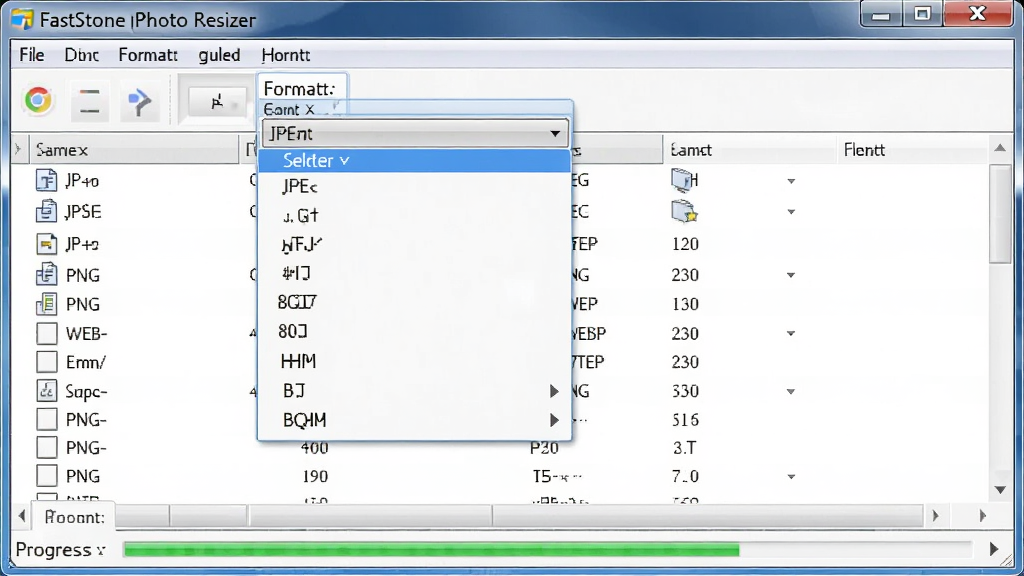Image resolution: width=1024 pixels, height=576 pixels.
Task: Click the Chrome-style colorful circle toolbar icon
Action: coord(38,101)
